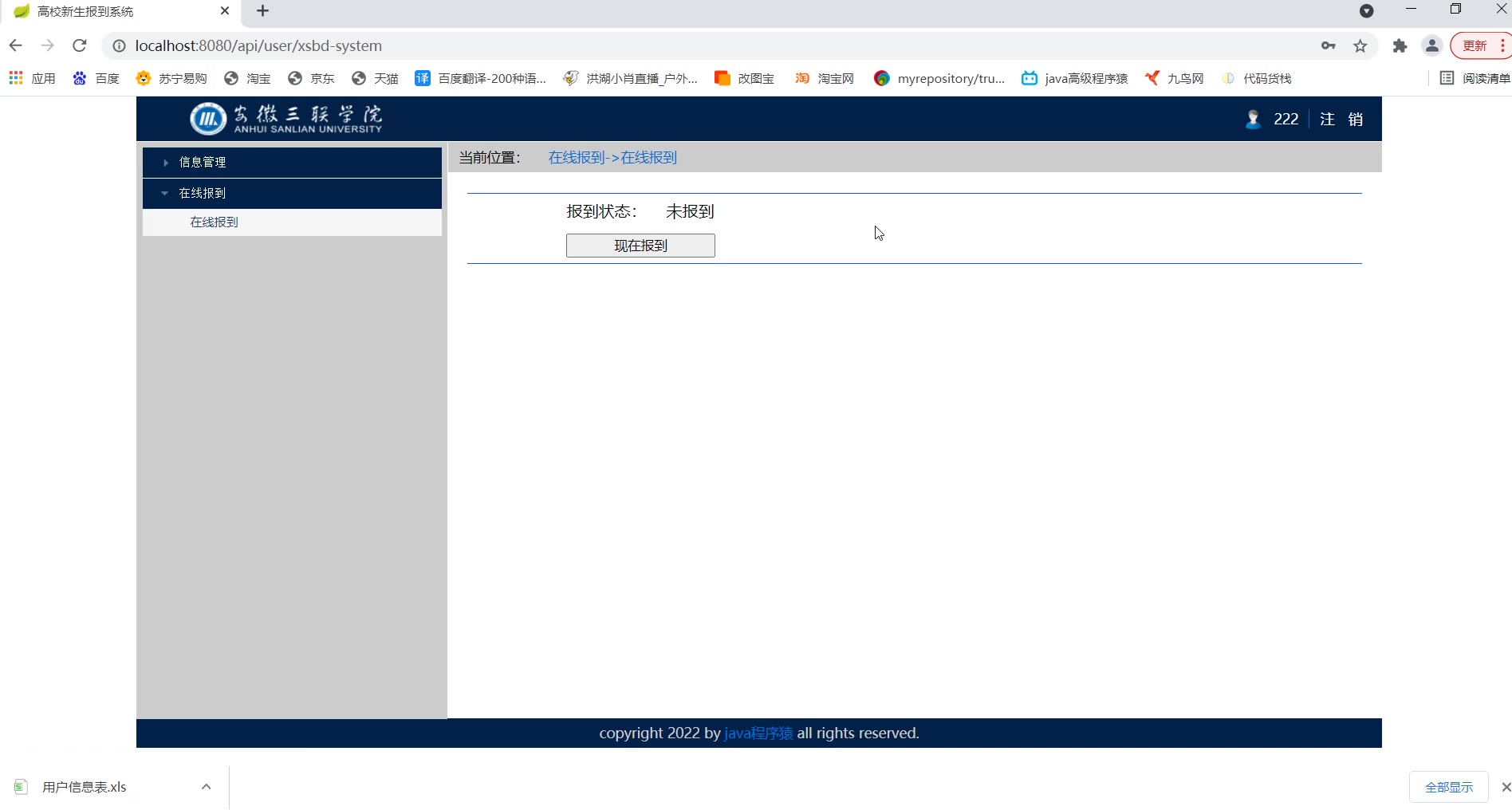
Task: Open the 京东 bookmark
Action: [312, 78]
